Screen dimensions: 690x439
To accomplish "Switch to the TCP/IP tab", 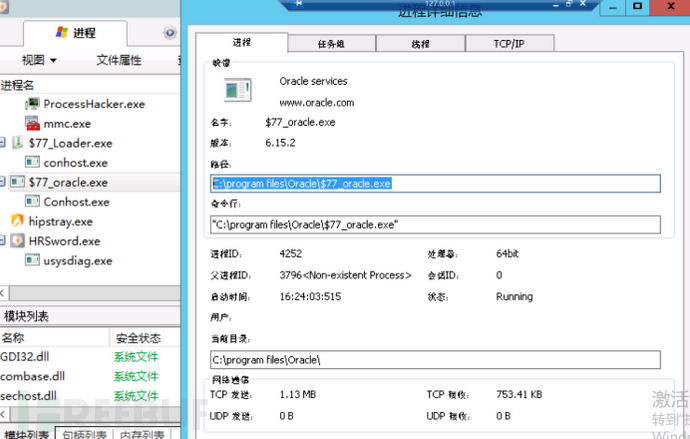I will point(509,44).
